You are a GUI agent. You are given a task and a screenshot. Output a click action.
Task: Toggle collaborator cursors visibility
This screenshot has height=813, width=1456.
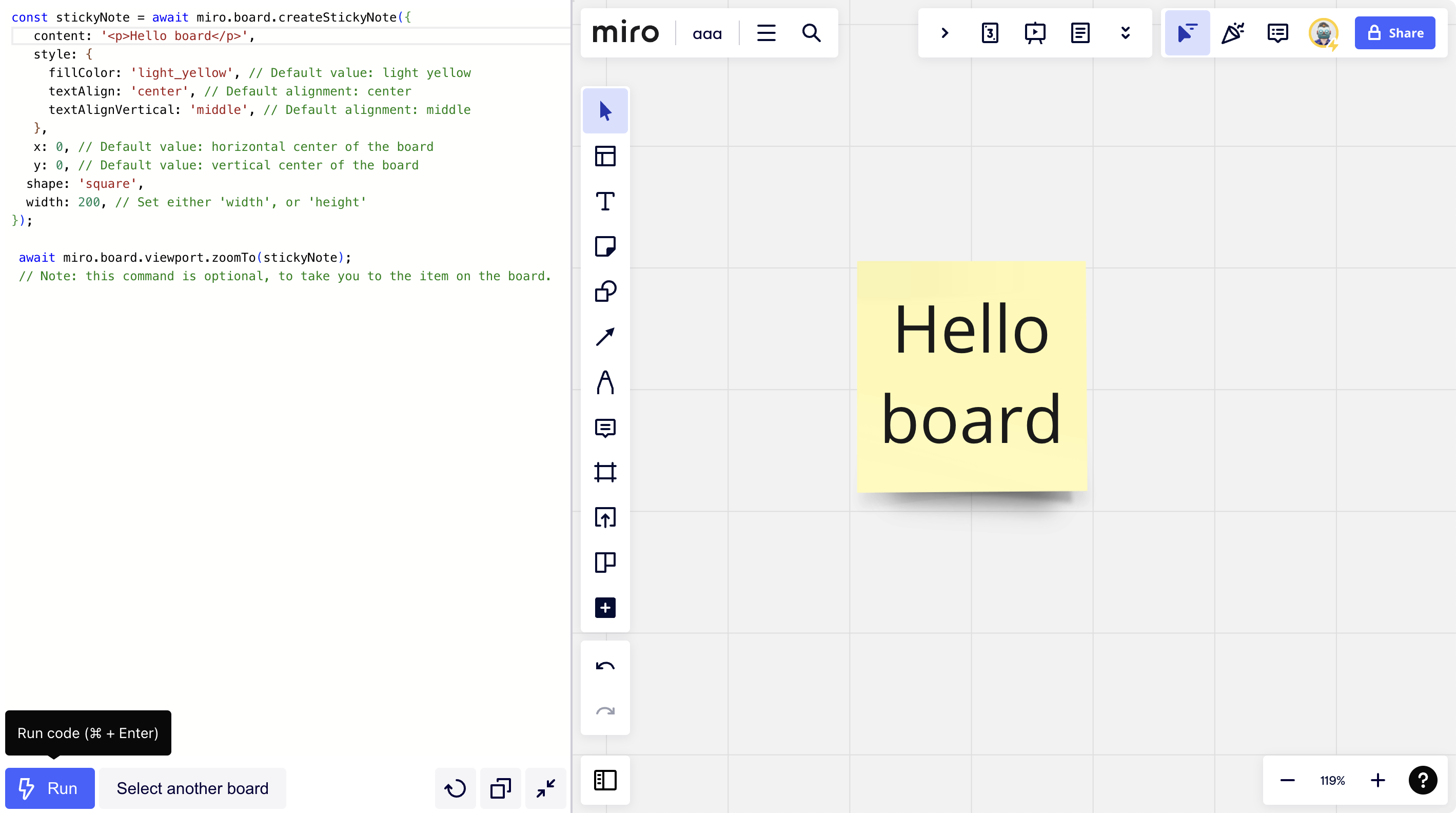point(1187,33)
